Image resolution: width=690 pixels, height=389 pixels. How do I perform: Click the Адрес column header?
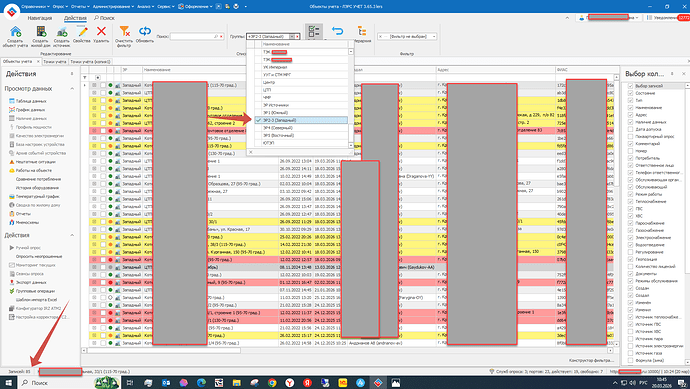pos(495,70)
